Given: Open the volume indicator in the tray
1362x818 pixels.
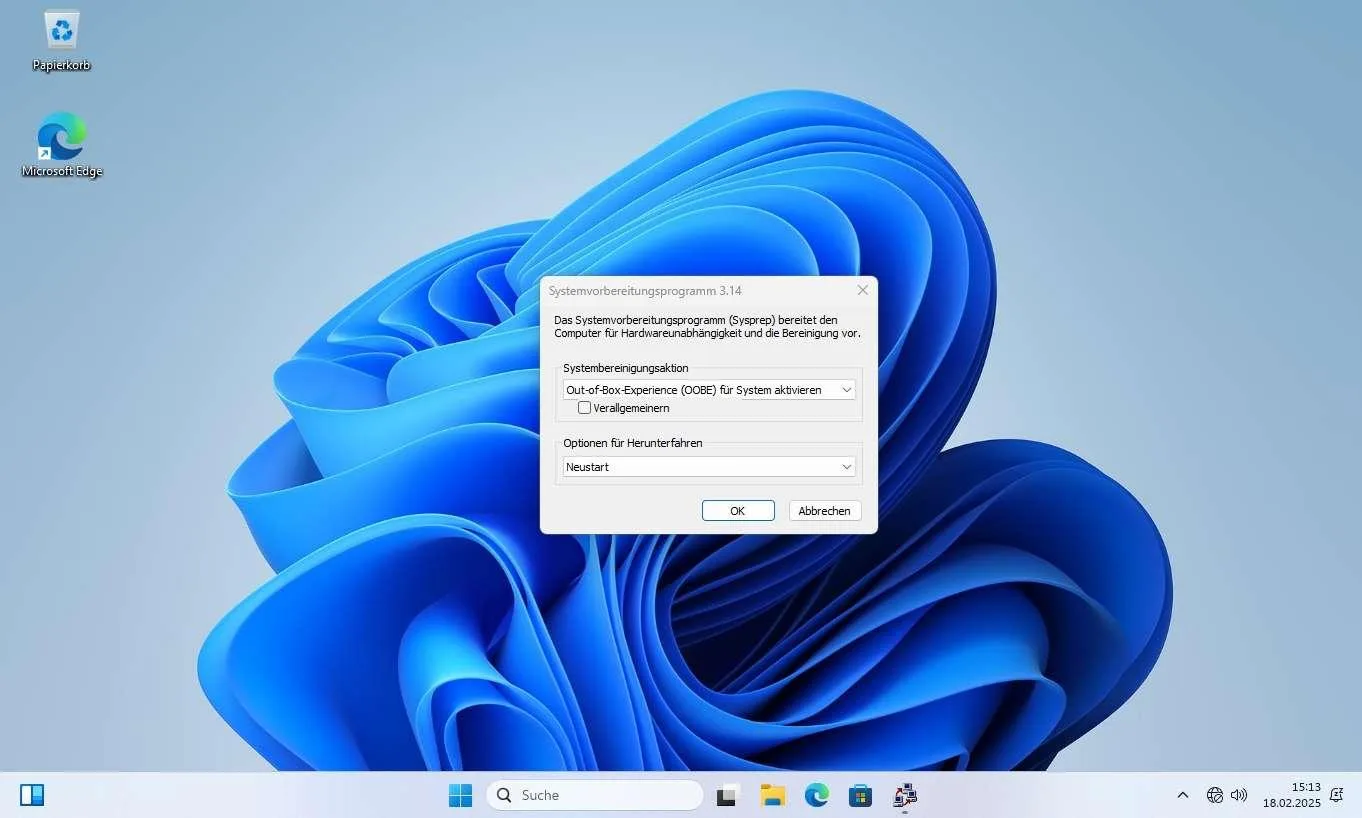Looking at the screenshot, I should (1238, 795).
